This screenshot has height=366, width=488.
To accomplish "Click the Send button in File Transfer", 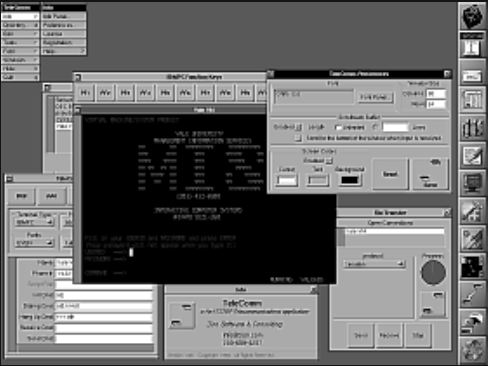I will click(361, 335).
